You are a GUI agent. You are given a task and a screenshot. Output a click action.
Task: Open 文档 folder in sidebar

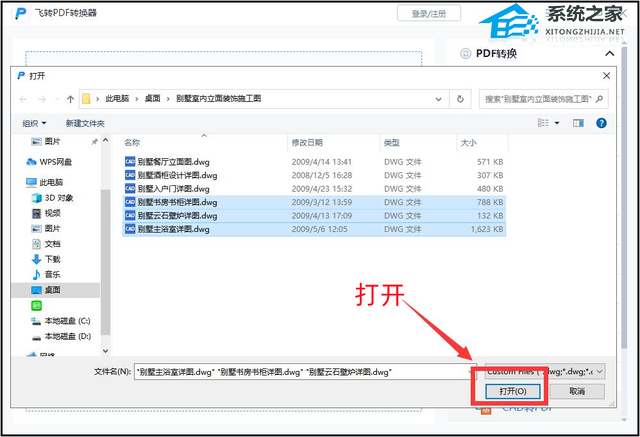click(47, 244)
